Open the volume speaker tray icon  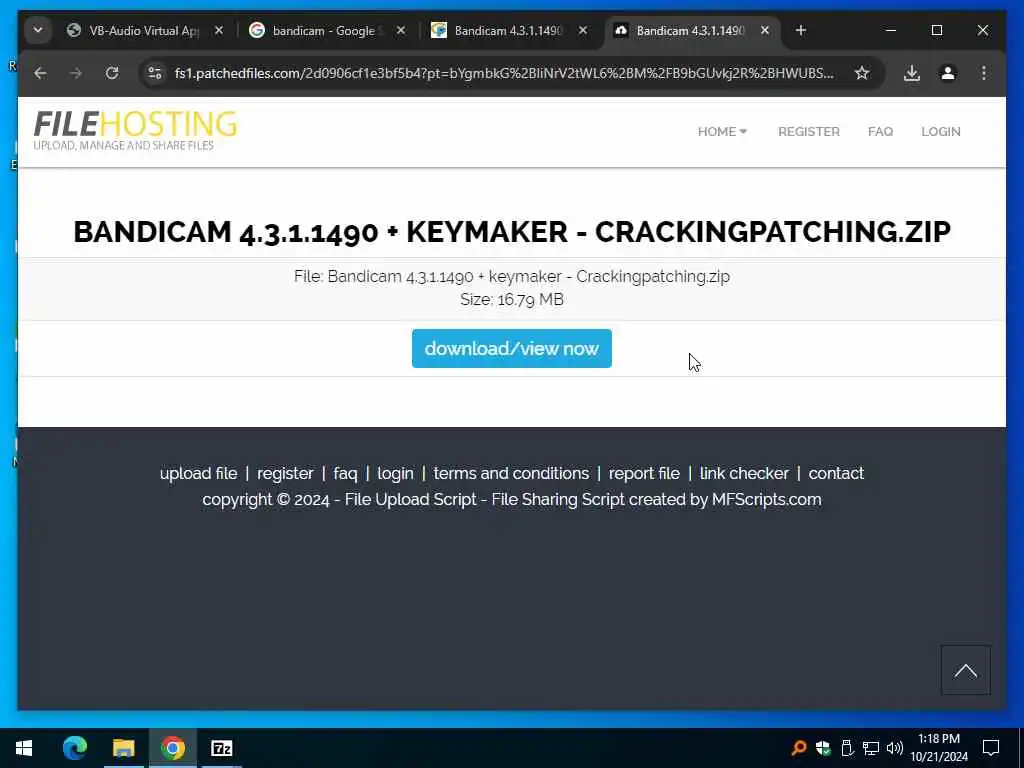[x=895, y=748]
